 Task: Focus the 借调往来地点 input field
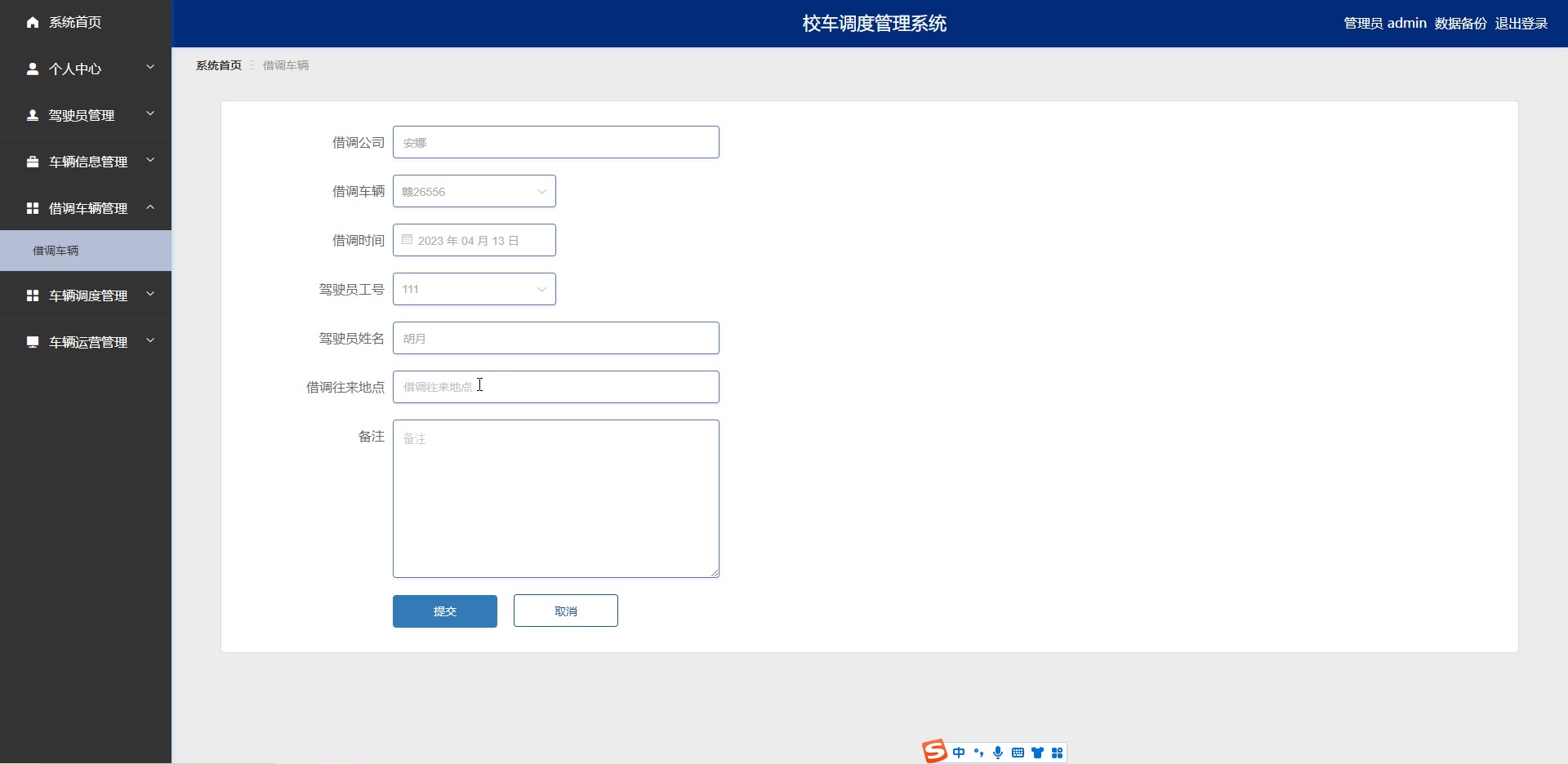(556, 387)
